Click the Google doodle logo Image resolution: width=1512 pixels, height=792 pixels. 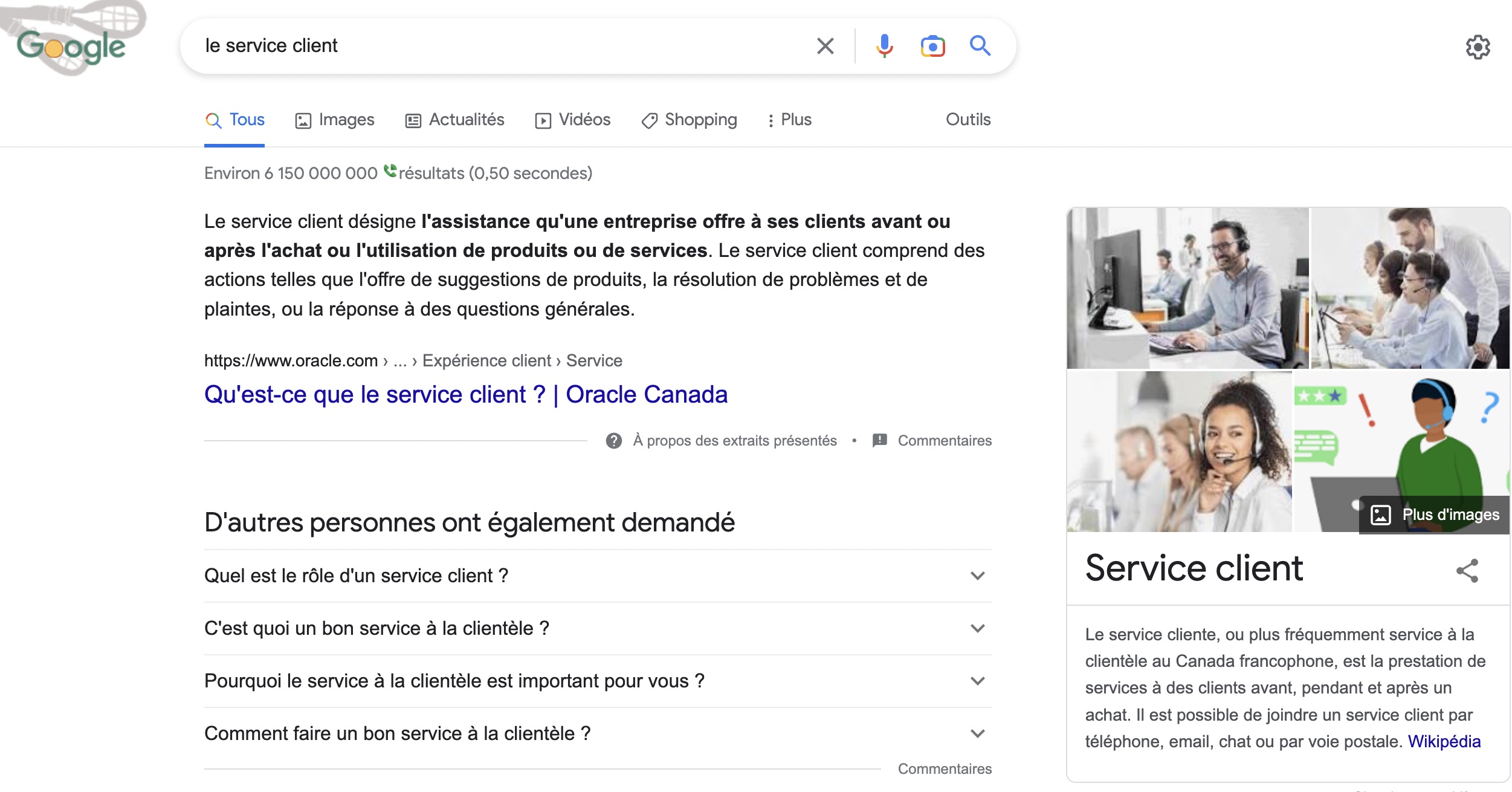[71, 39]
